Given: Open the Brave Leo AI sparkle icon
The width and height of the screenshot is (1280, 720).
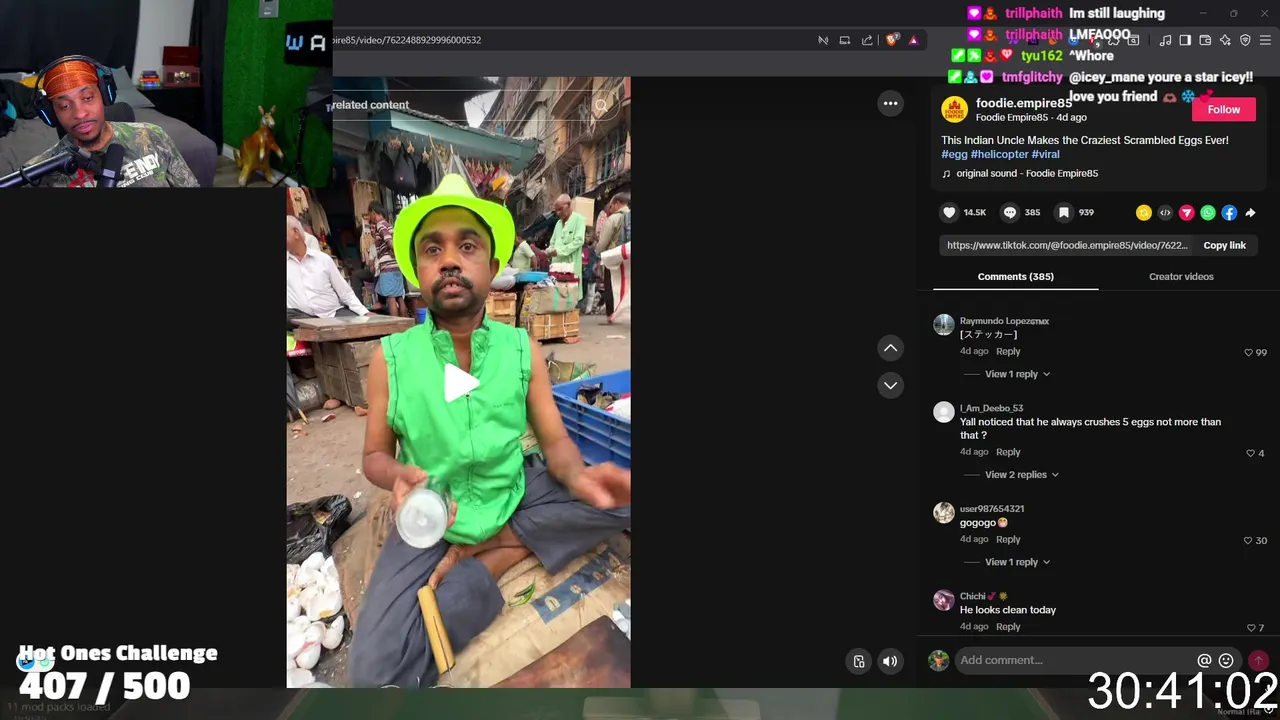Looking at the screenshot, I should click(x=1225, y=40).
